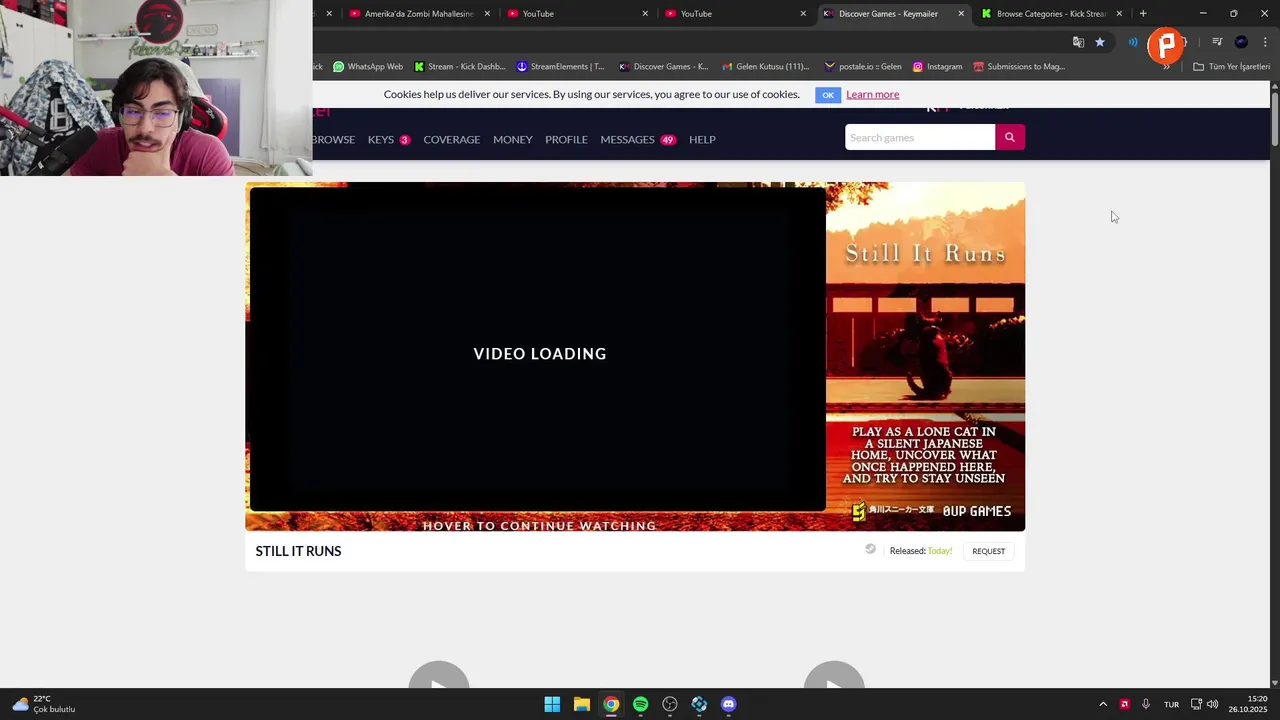This screenshot has width=1280, height=720.
Task: Click the REQUEST button for Still It Runs
Action: (x=988, y=551)
